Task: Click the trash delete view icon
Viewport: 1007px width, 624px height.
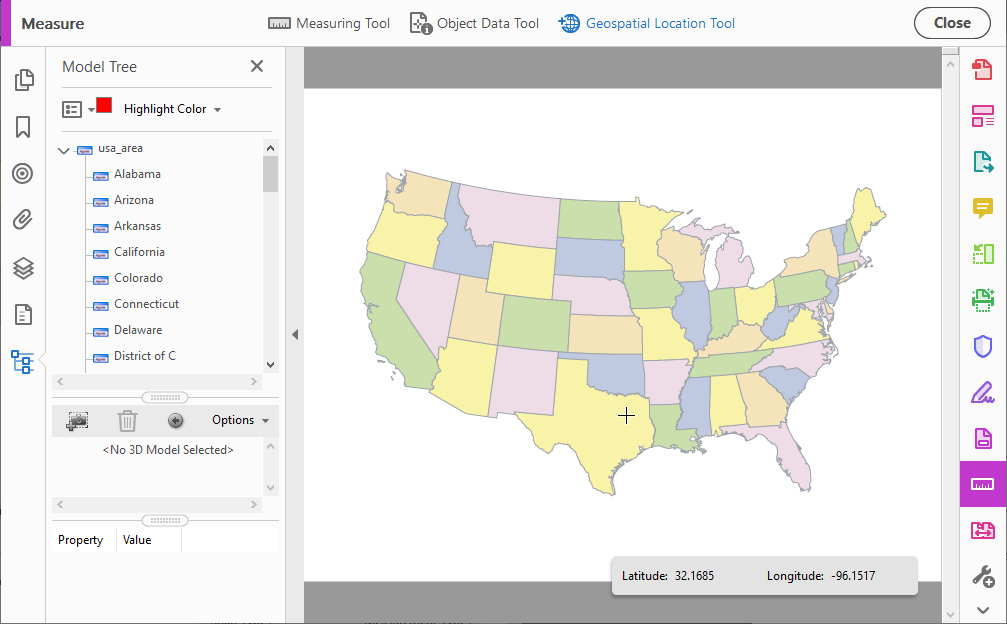Action: pyautogui.click(x=127, y=421)
